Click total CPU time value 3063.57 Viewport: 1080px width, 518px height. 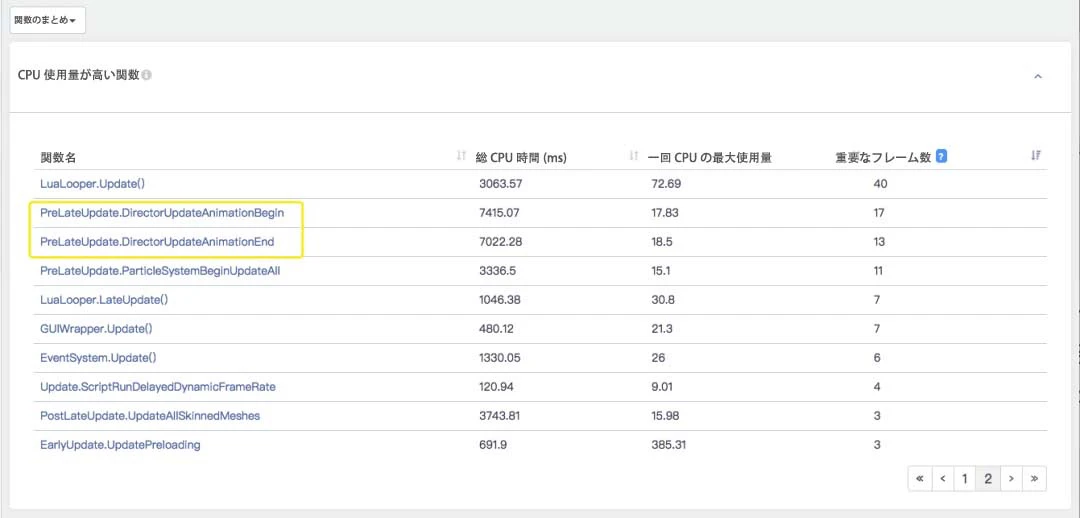(501, 184)
